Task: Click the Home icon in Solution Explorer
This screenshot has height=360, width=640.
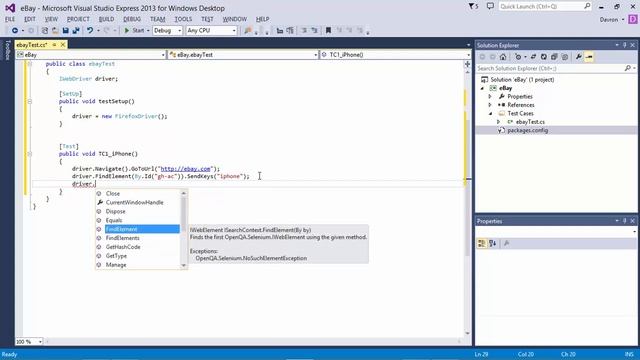Action: click(x=503, y=57)
